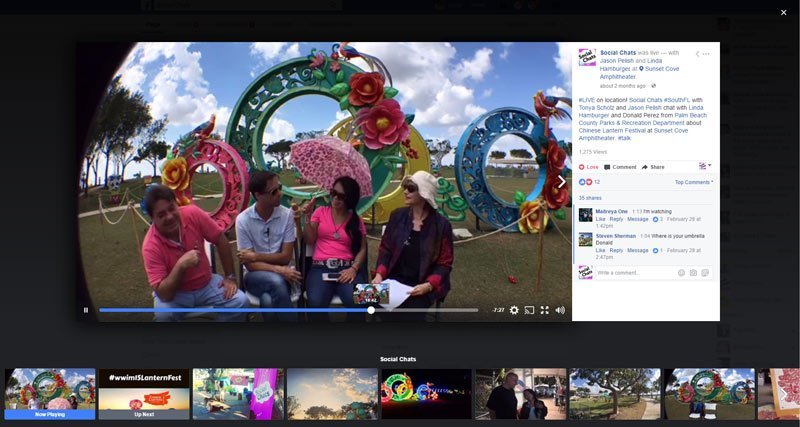This screenshot has width=800, height=427.
Task: Open Top Comments sorting dropdown
Action: 694,182
